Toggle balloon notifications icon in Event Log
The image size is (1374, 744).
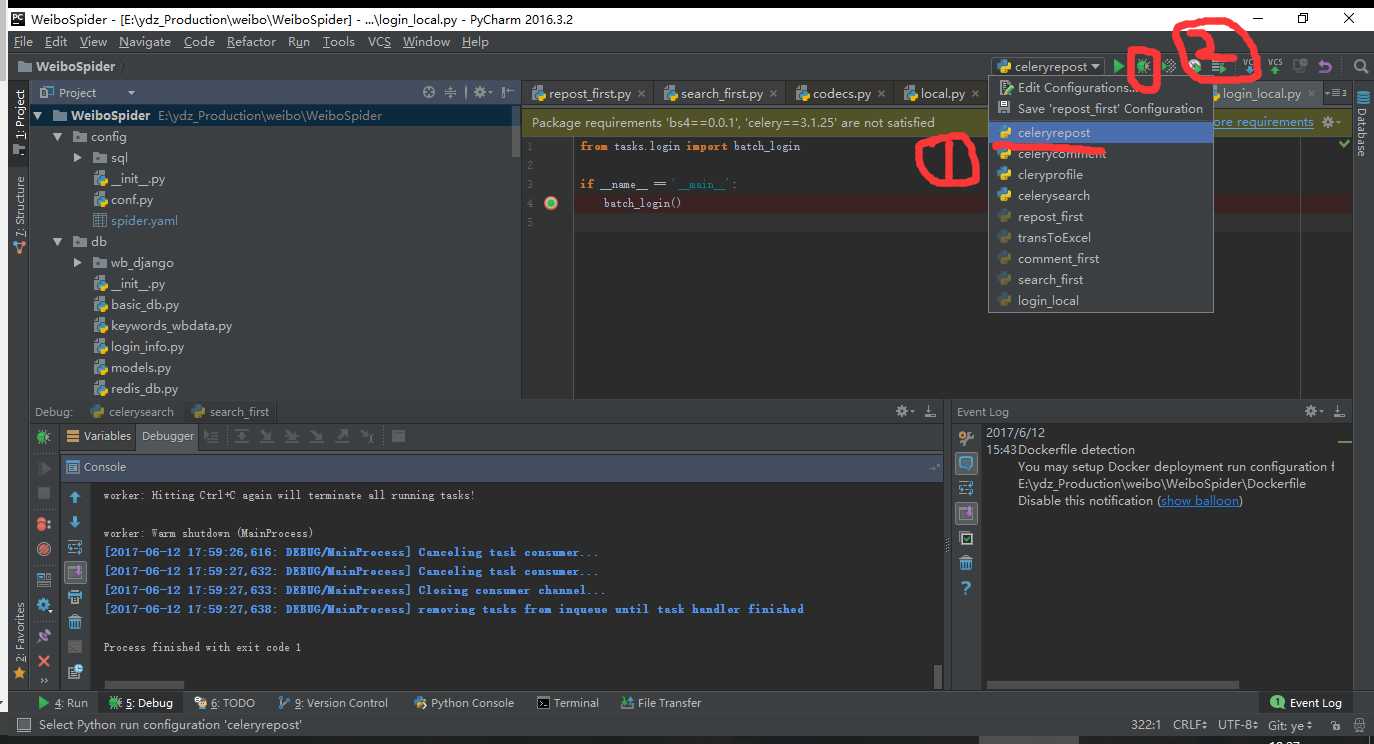pyautogui.click(x=966, y=463)
